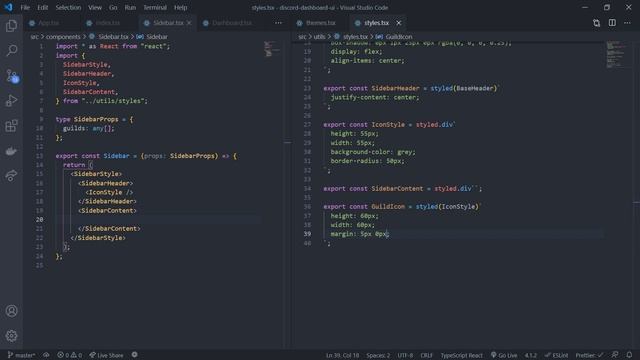Select the Sidebar.tsx tab
This screenshot has height=360, width=640.
coord(167,23)
